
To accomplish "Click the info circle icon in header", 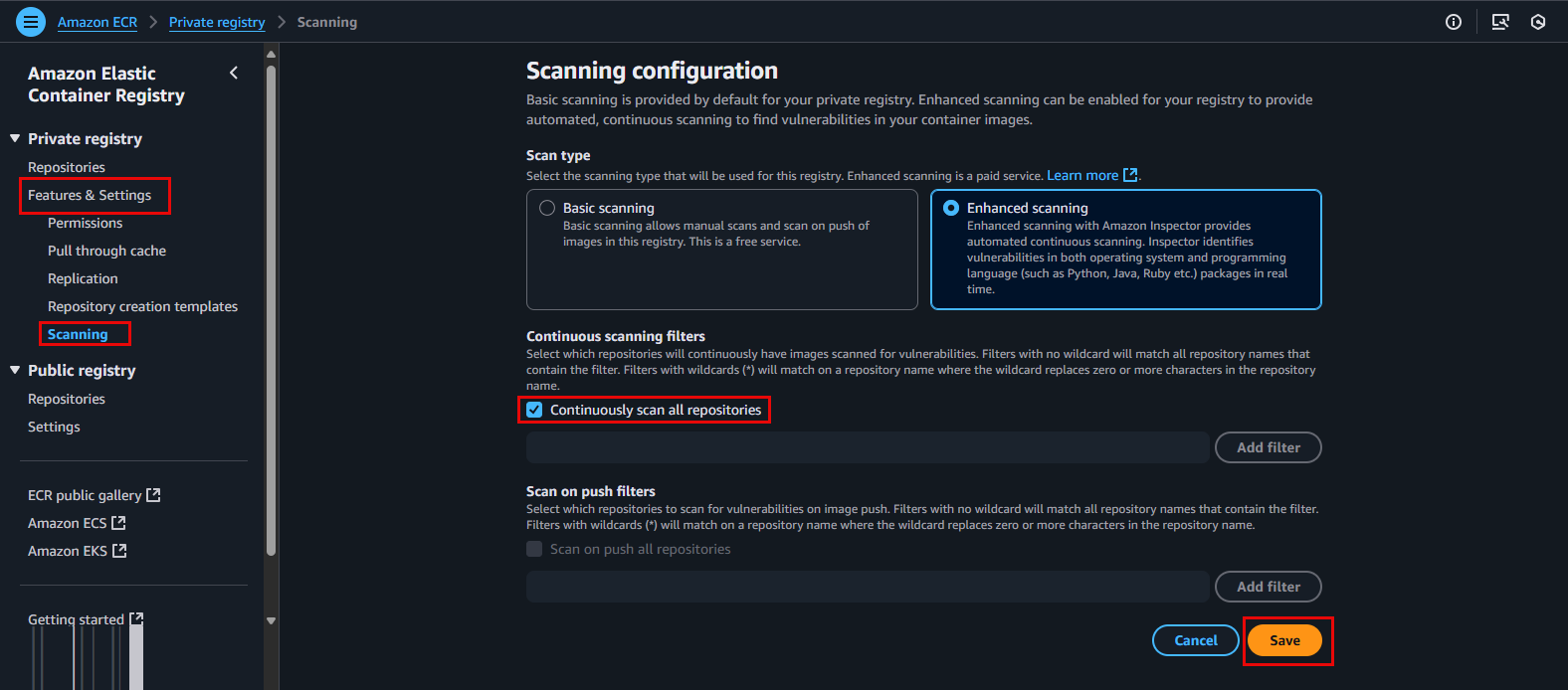I will [x=1454, y=22].
